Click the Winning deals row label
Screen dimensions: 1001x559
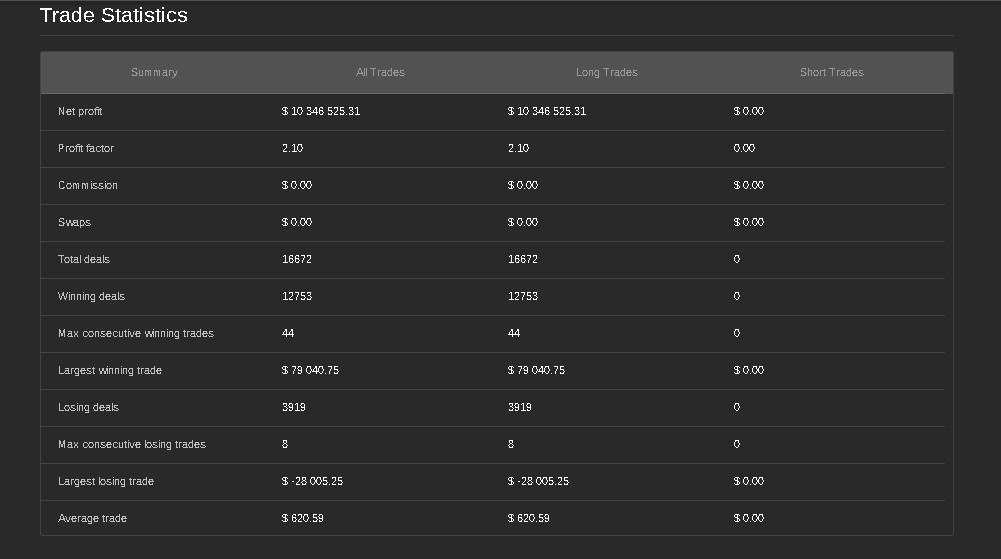pyautogui.click(x=91, y=296)
